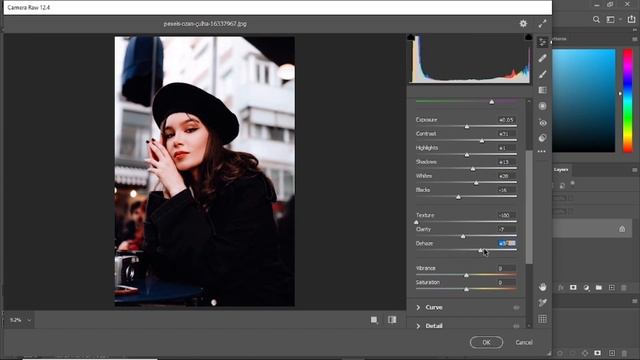The height and width of the screenshot is (360, 640).
Task: Select the Color Sampler eyedropper tool
Action: [x=542, y=302]
